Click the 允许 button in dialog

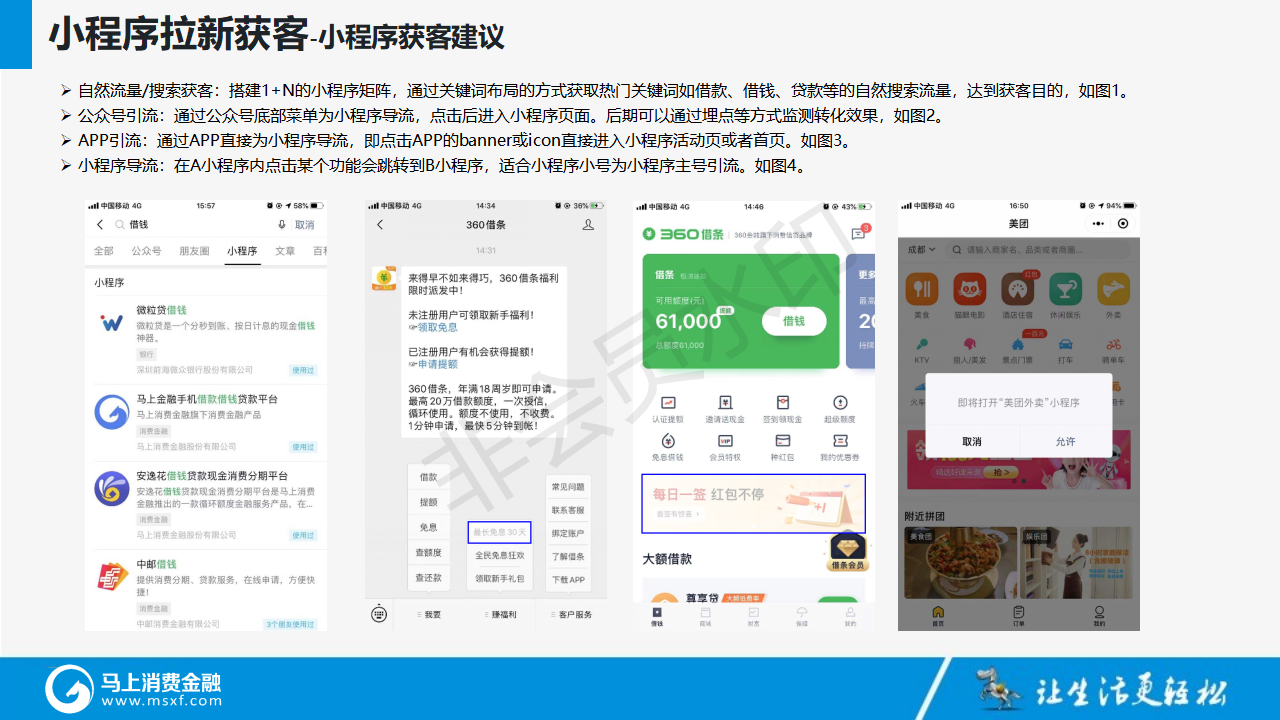(x=1066, y=441)
